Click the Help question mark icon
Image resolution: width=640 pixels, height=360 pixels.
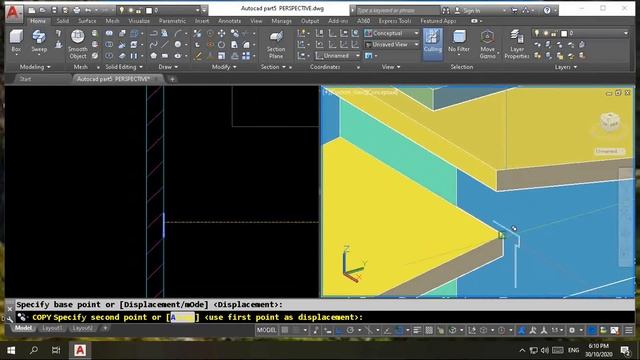point(547,10)
